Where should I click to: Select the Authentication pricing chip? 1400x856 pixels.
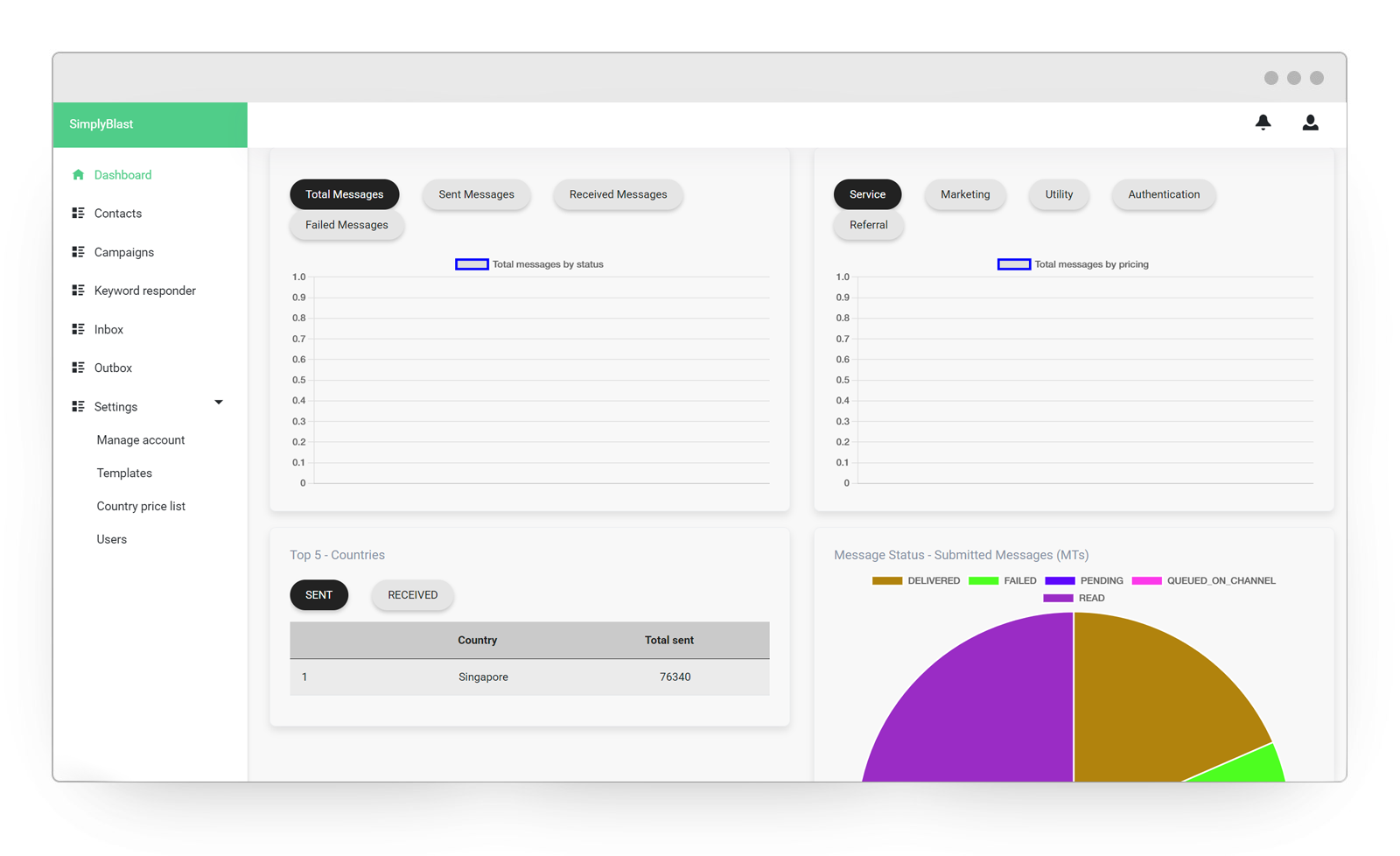pos(1164,194)
